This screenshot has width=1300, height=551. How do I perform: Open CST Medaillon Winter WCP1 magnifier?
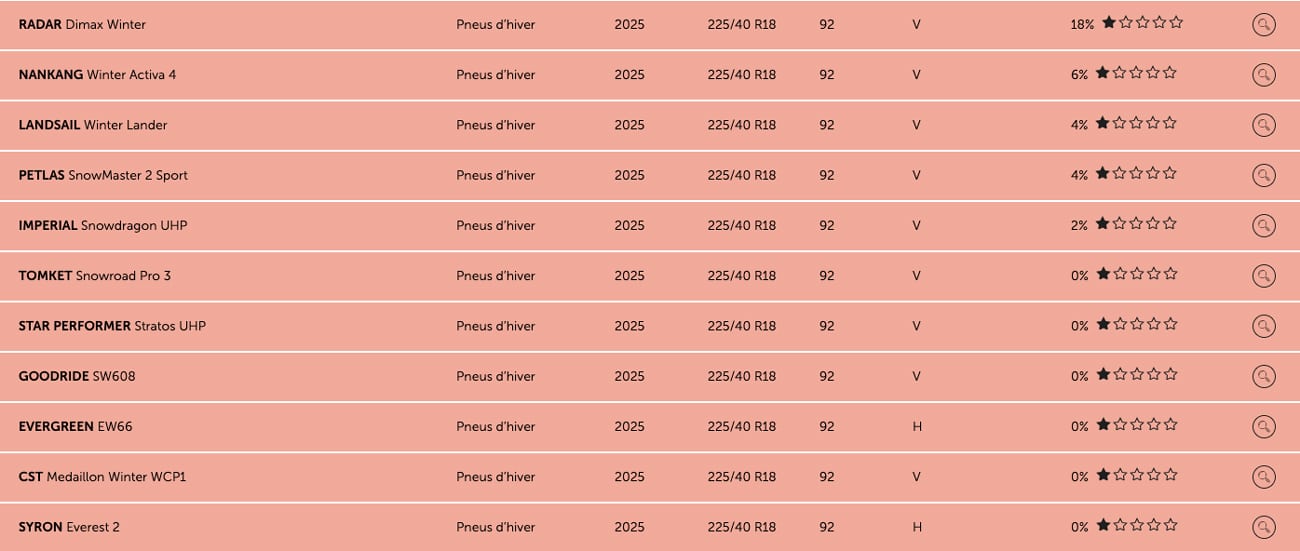(x=1263, y=476)
